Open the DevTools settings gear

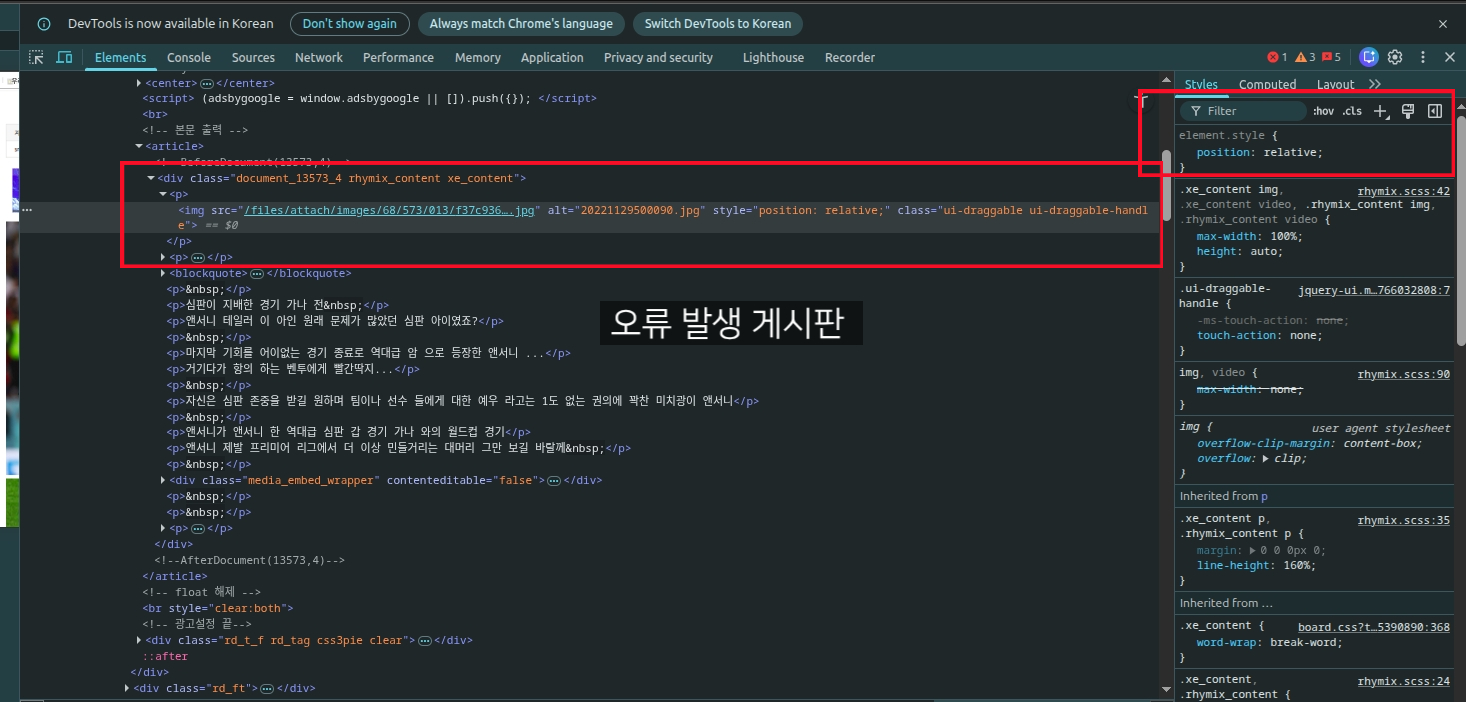pos(1395,58)
